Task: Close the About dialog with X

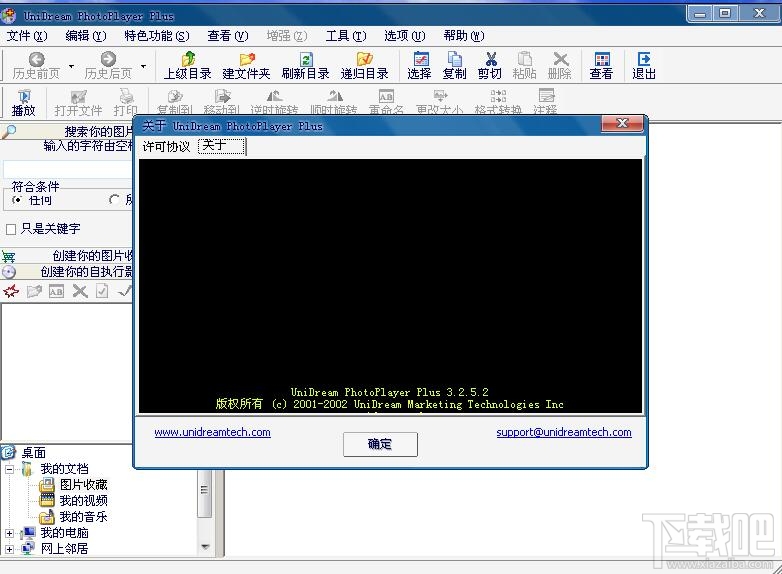Action: coord(622,123)
